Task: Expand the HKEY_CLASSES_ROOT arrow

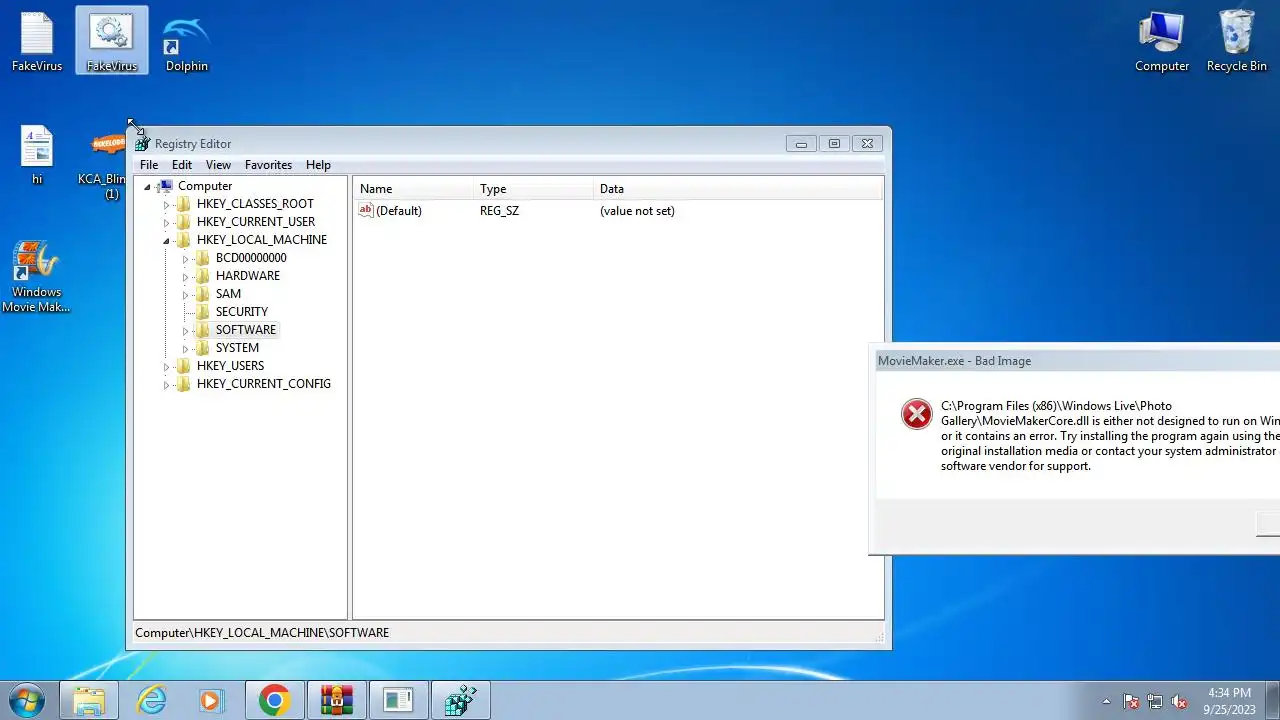Action: click(167, 204)
